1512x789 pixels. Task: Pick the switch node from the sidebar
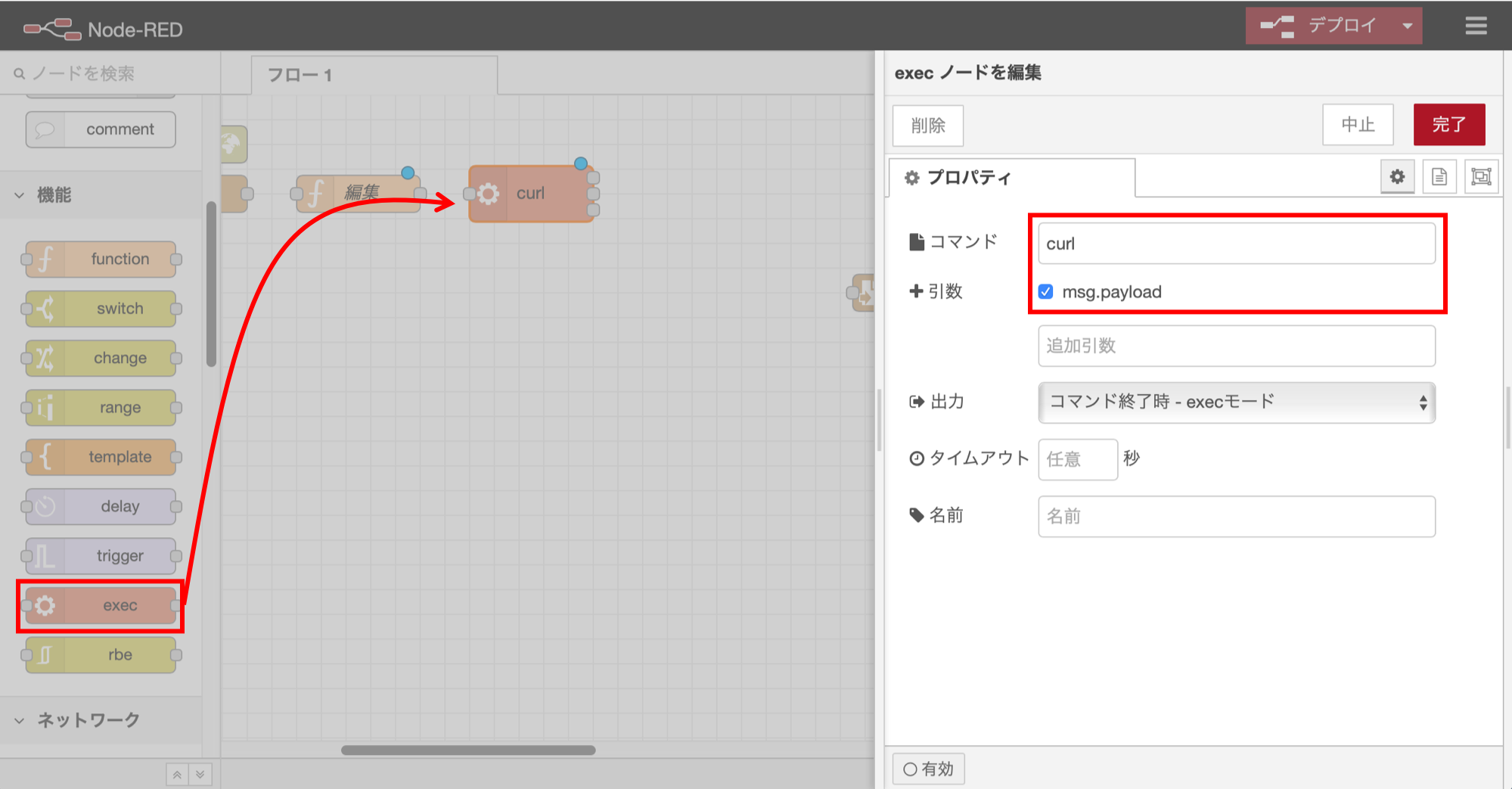(x=100, y=309)
